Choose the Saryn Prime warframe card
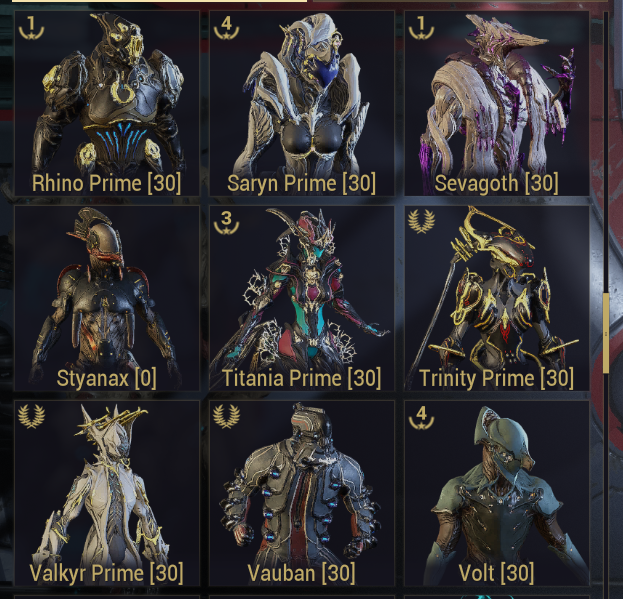 pyautogui.click(x=302, y=103)
